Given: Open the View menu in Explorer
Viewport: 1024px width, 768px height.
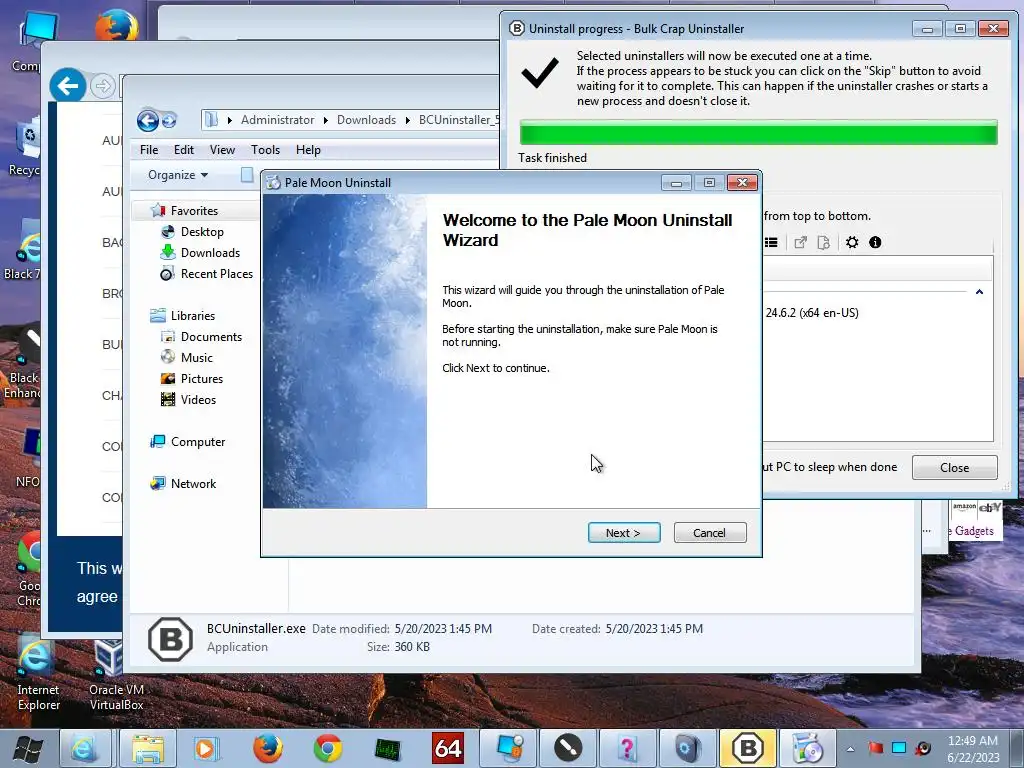Looking at the screenshot, I should pos(222,150).
